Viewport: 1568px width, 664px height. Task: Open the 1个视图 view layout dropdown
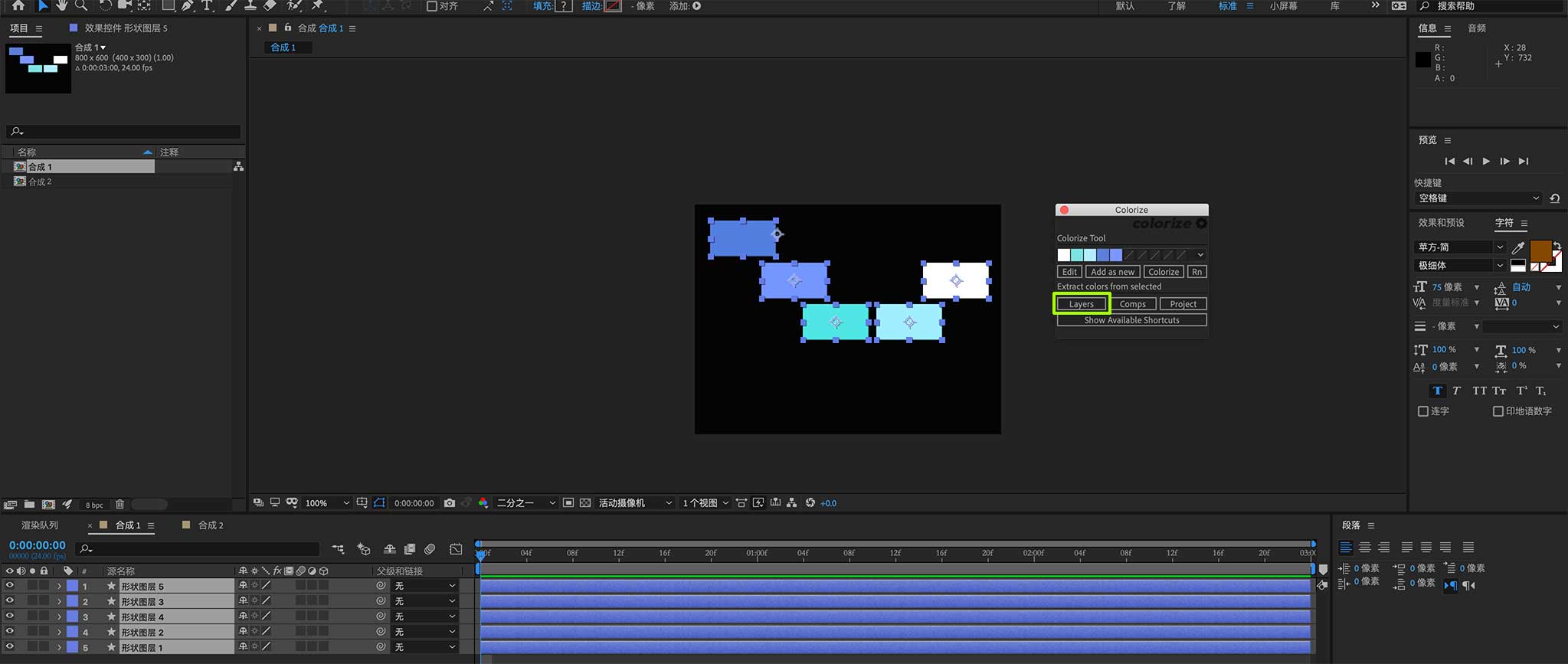[705, 503]
